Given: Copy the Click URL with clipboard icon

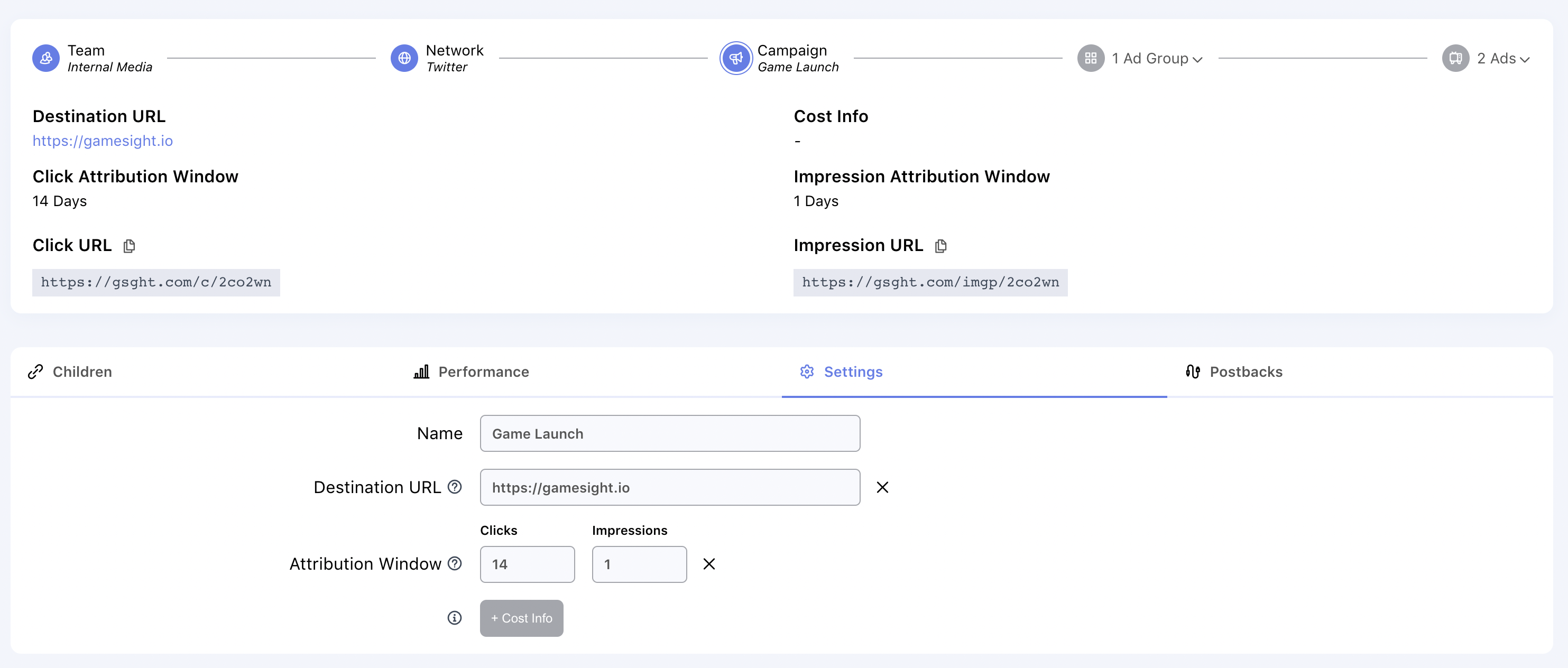Looking at the screenshot, I should (x=129, y=246).
